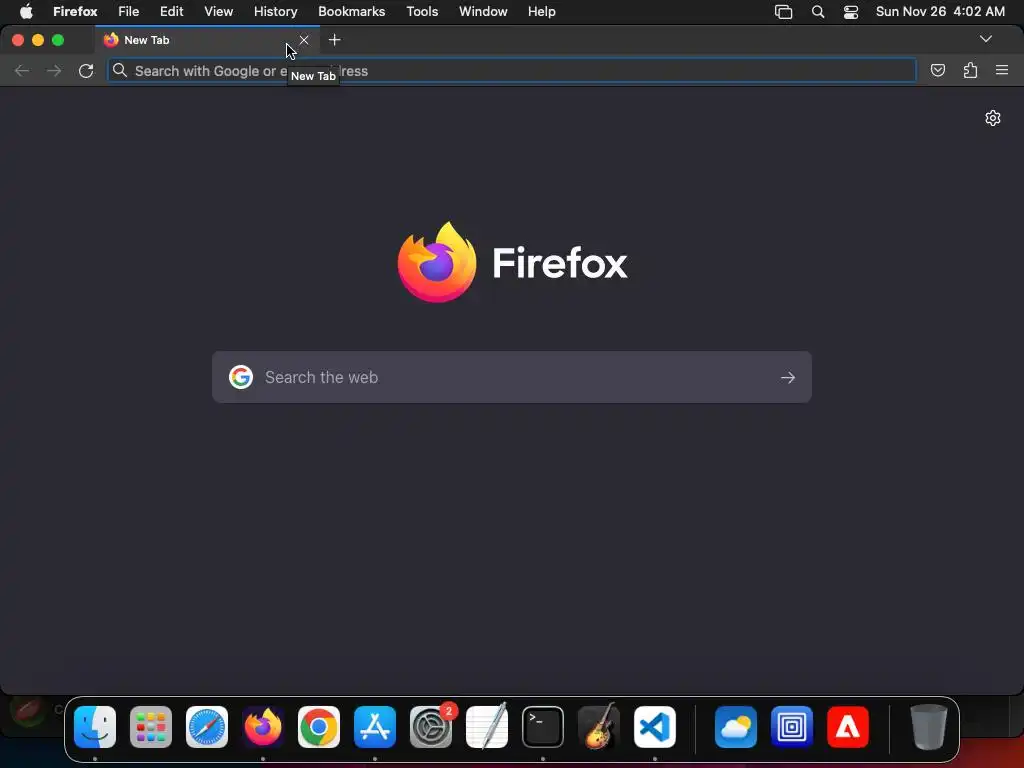Open the Edit menu
The image size is (1024, 768).
171,12
